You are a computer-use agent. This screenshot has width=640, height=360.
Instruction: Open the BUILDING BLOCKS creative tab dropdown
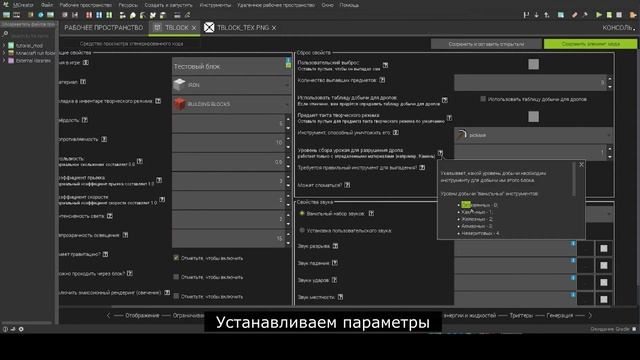[x=232, y=104]
